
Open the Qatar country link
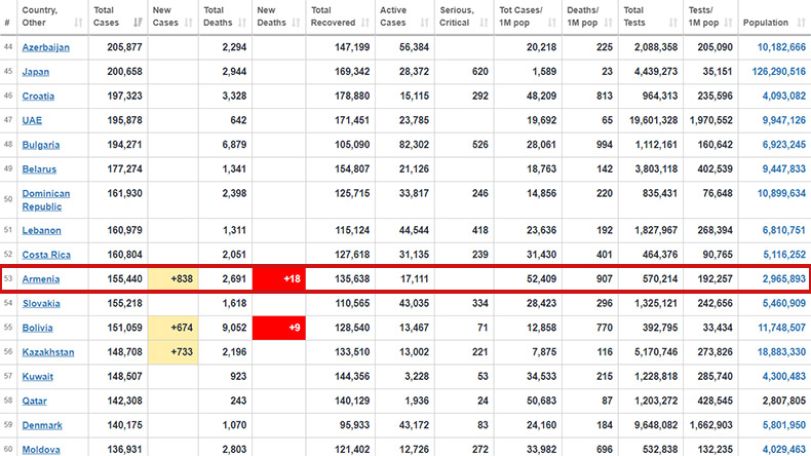[34, 401]
